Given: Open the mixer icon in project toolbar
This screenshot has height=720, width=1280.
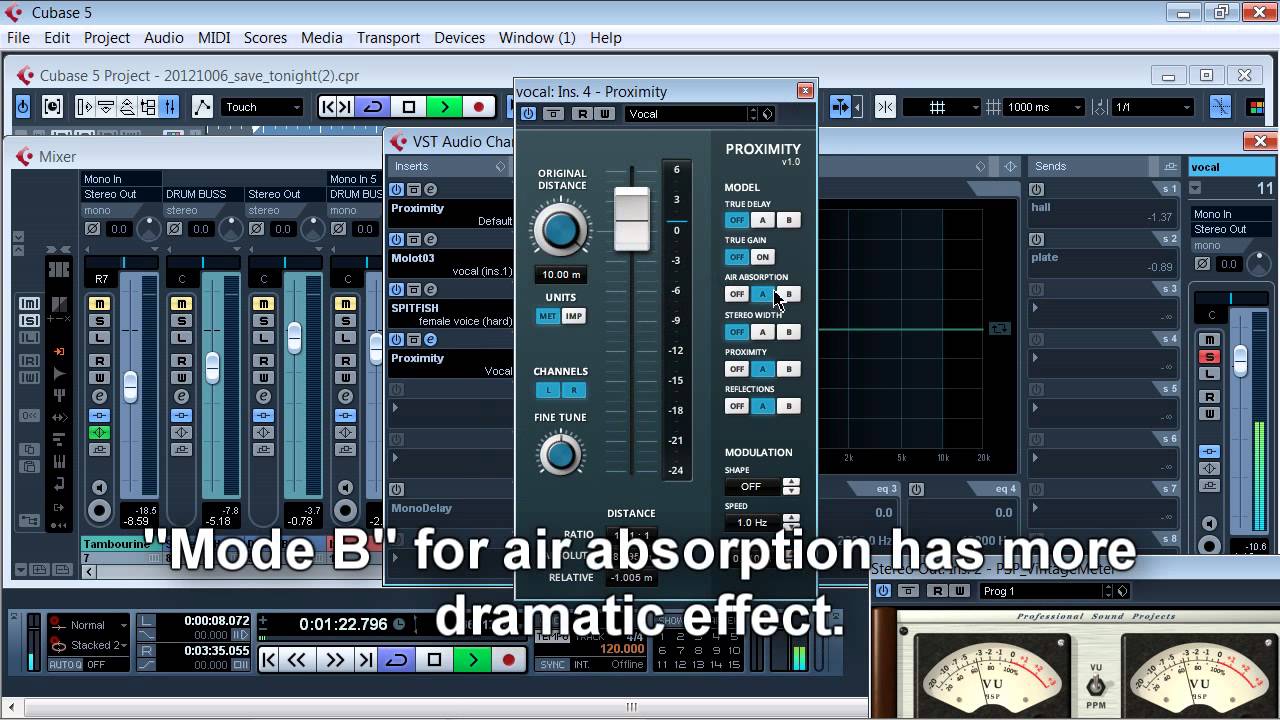Looking at the screenshot, I should pyautogui.click(x=170, y=106).
